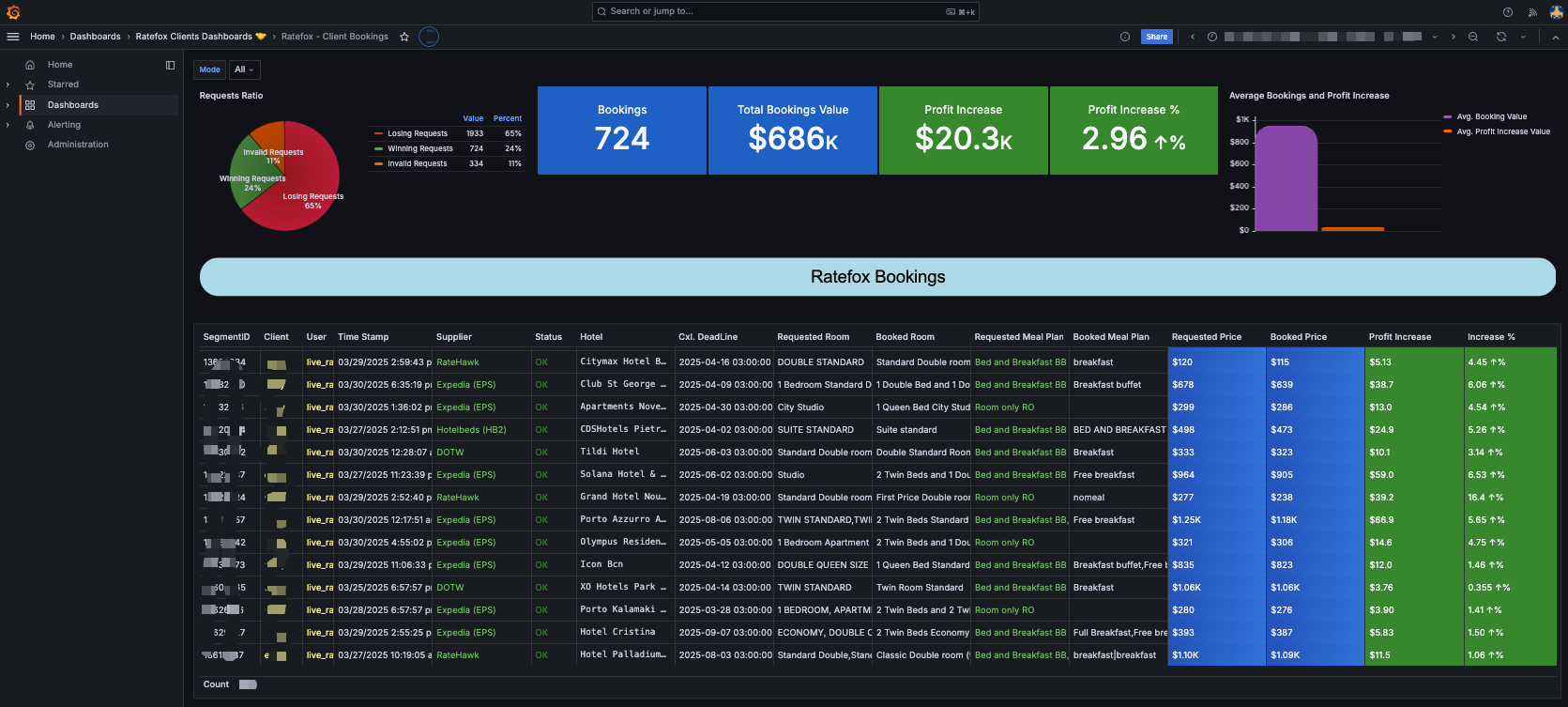The height and width of the screenshot is (707, 1568).
Task: Toggle Losing Requests series in pie legend
Action: coord(418,133)
